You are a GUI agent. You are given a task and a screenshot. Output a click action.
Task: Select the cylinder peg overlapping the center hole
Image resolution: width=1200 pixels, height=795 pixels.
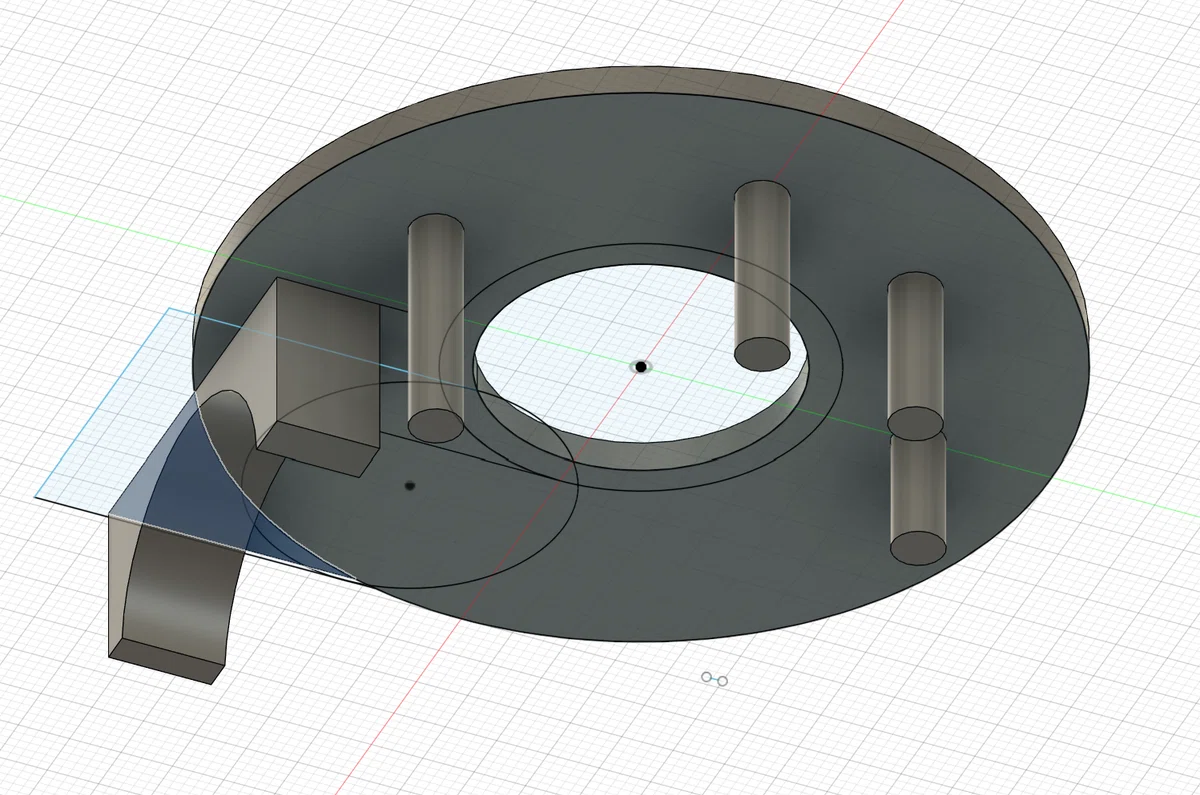pos(762,275)
